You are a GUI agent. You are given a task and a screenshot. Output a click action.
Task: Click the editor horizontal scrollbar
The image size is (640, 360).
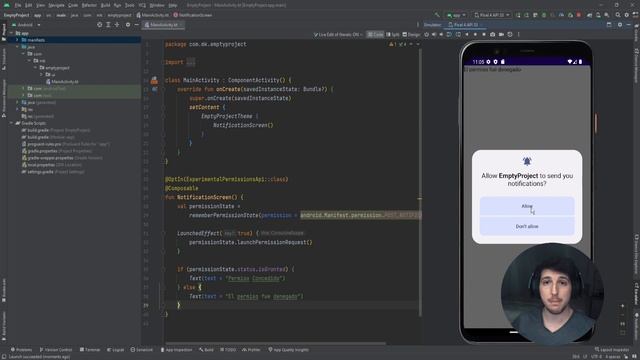pos(276,343)
